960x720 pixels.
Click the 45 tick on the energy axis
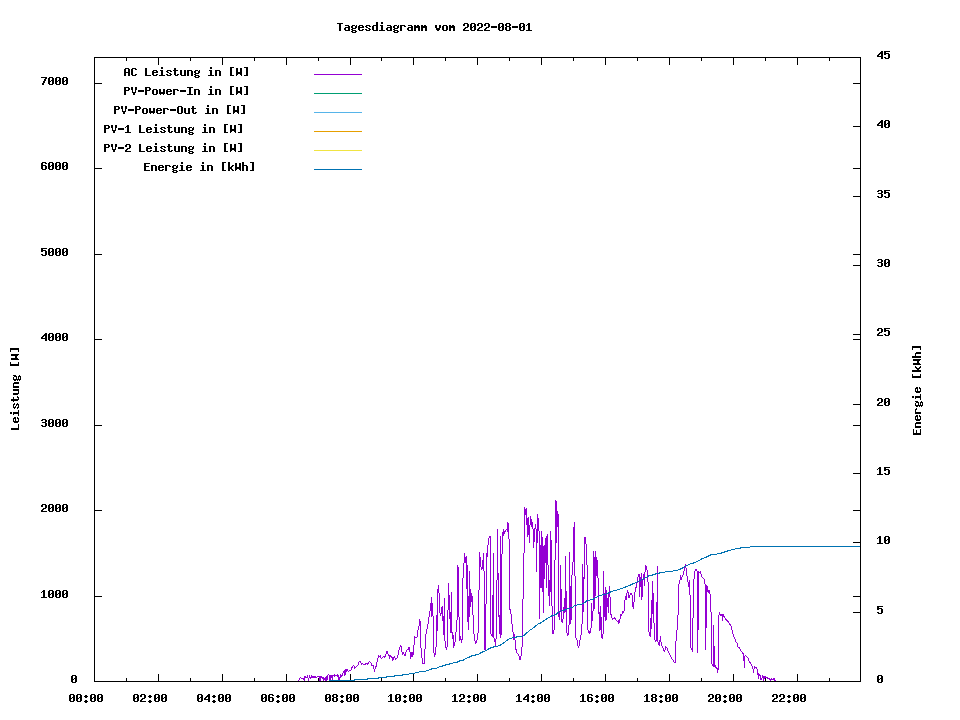[883, 55]
